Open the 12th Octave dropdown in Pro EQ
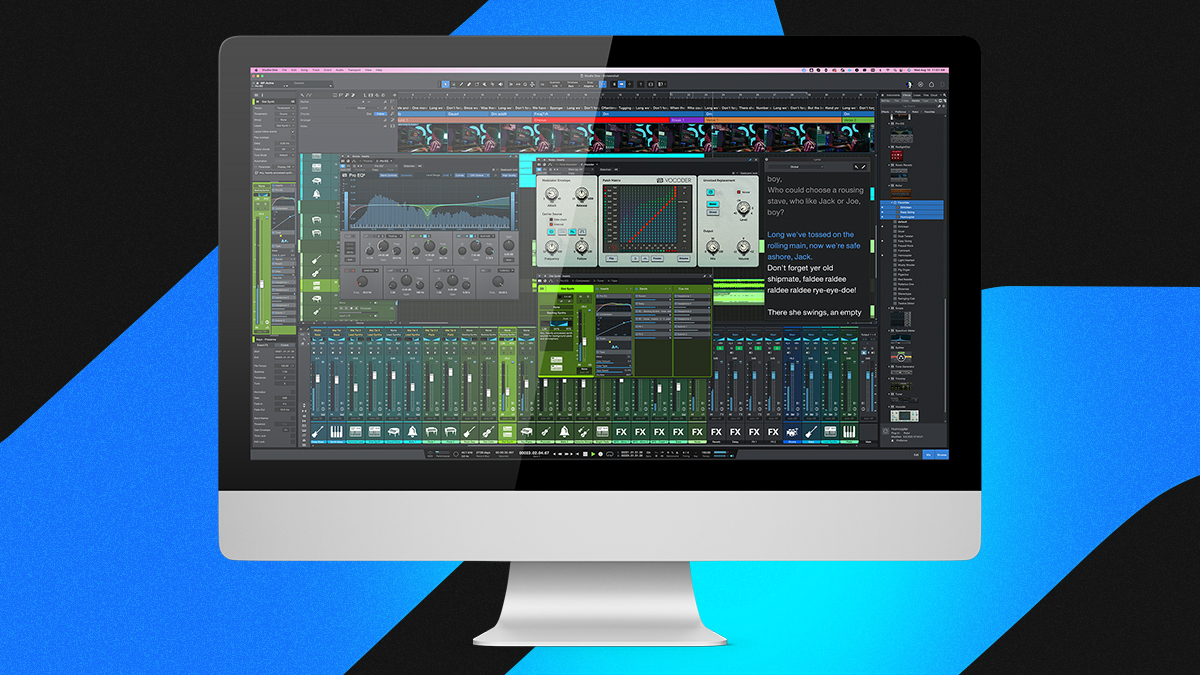 478,175
